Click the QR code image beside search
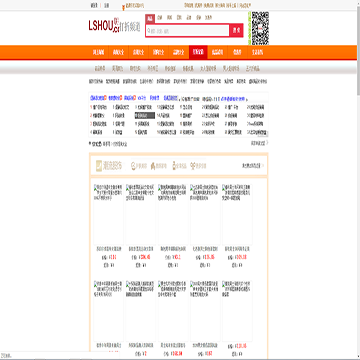360x360 pixels. point(260,28)
